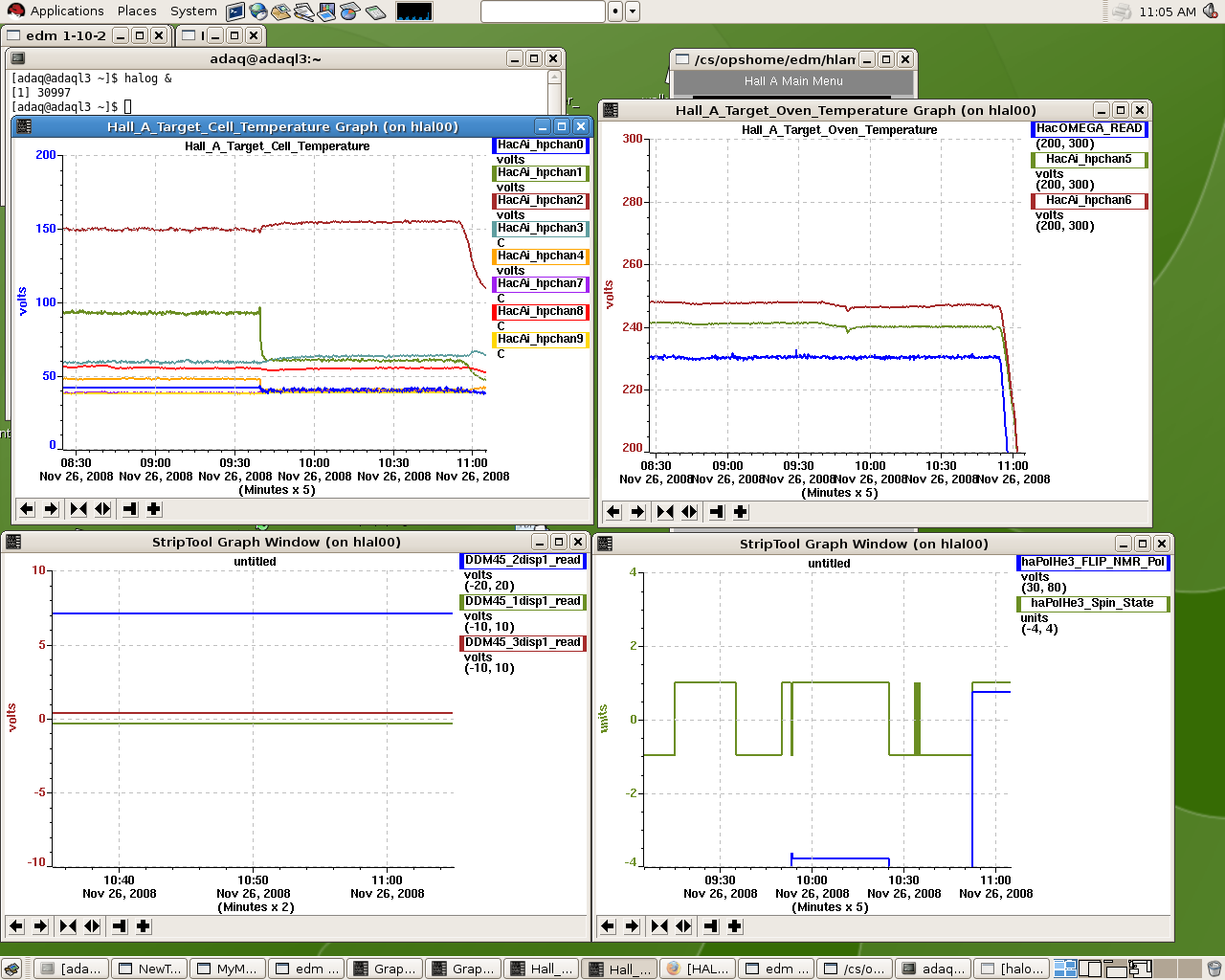Click the dot button beside the panel input field
Viewport: 1225px width, 980px height.
(x=615, y=11)
